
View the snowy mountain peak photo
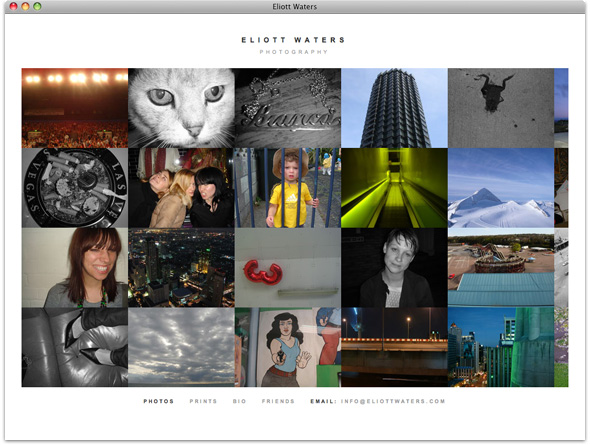(x=501, y=188)
